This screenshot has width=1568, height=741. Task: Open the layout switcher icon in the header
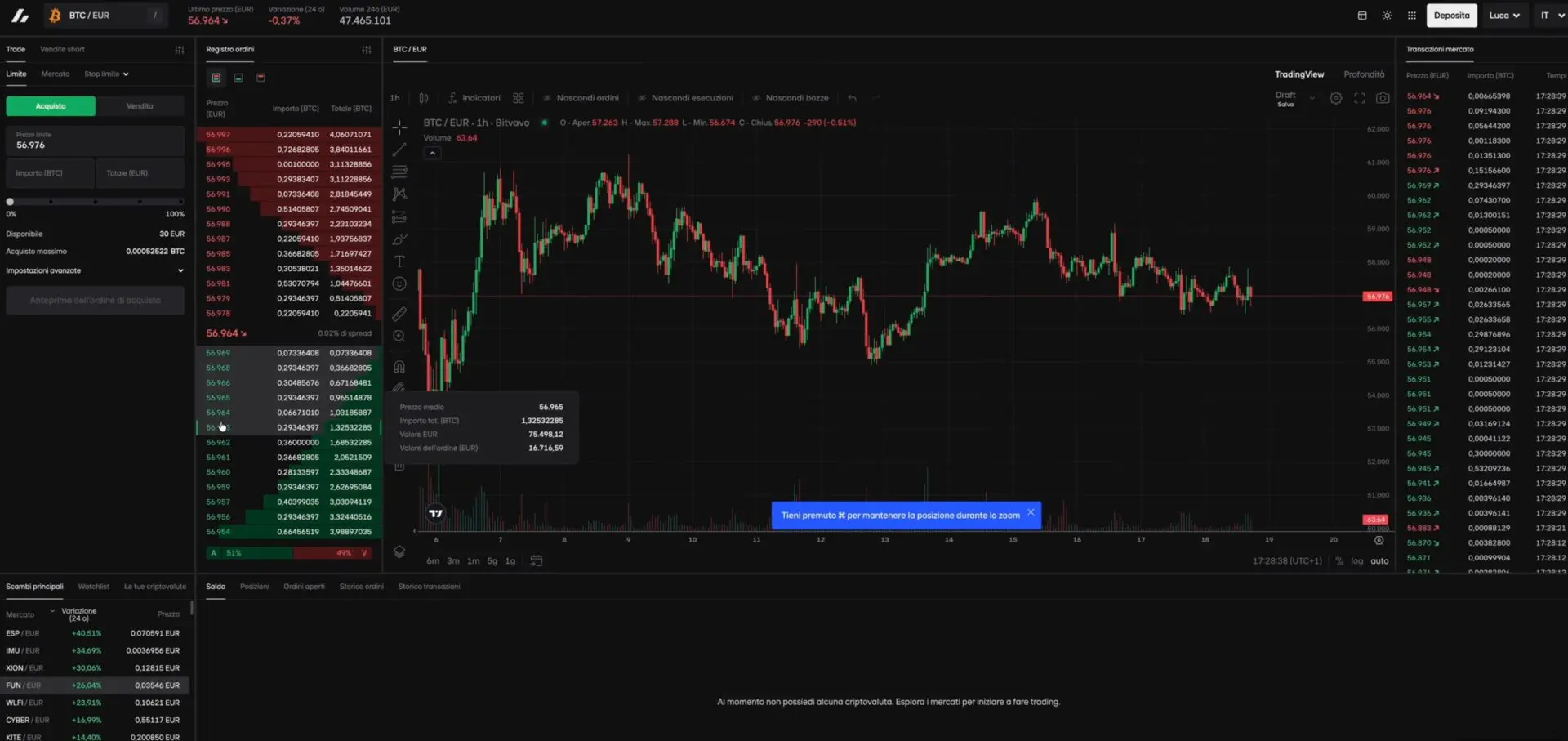click(1362, 16)
